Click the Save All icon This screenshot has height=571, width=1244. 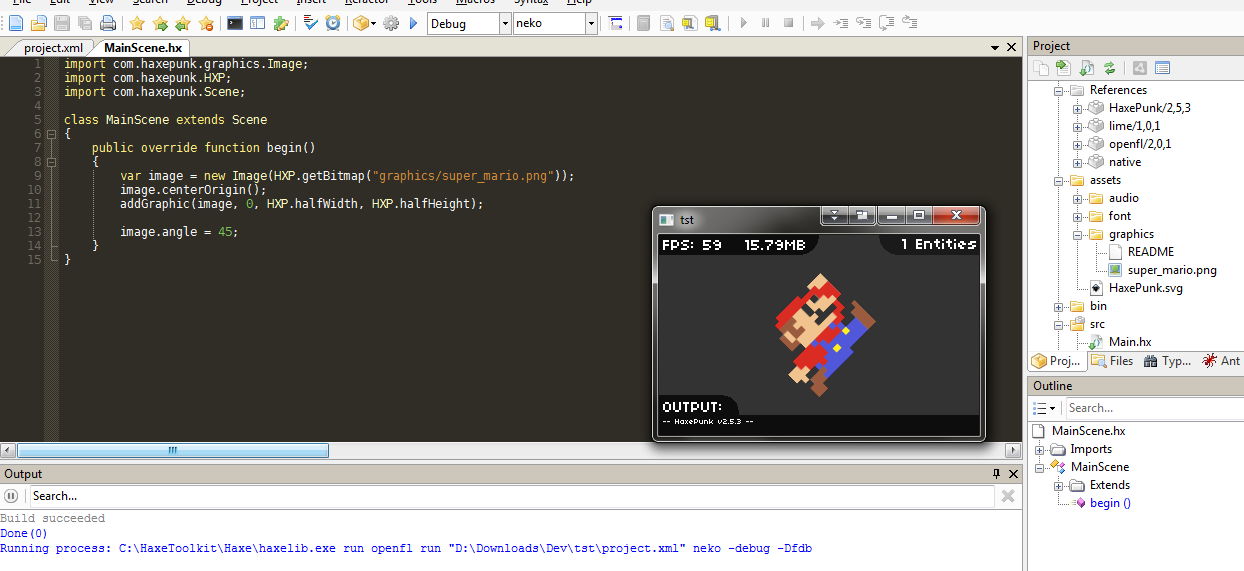coord(85,23)
